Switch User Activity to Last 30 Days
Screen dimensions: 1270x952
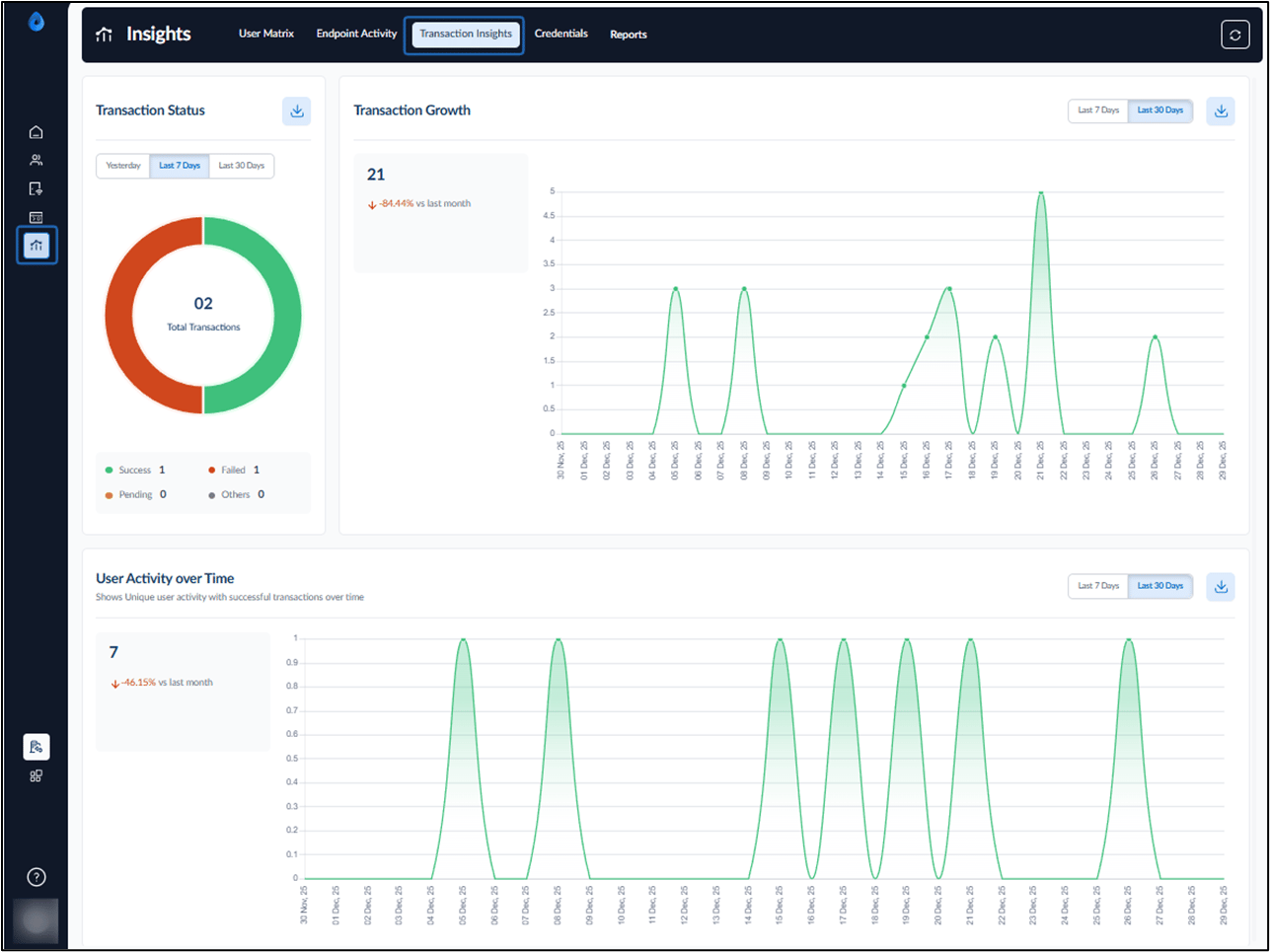tap(1160, 586)
